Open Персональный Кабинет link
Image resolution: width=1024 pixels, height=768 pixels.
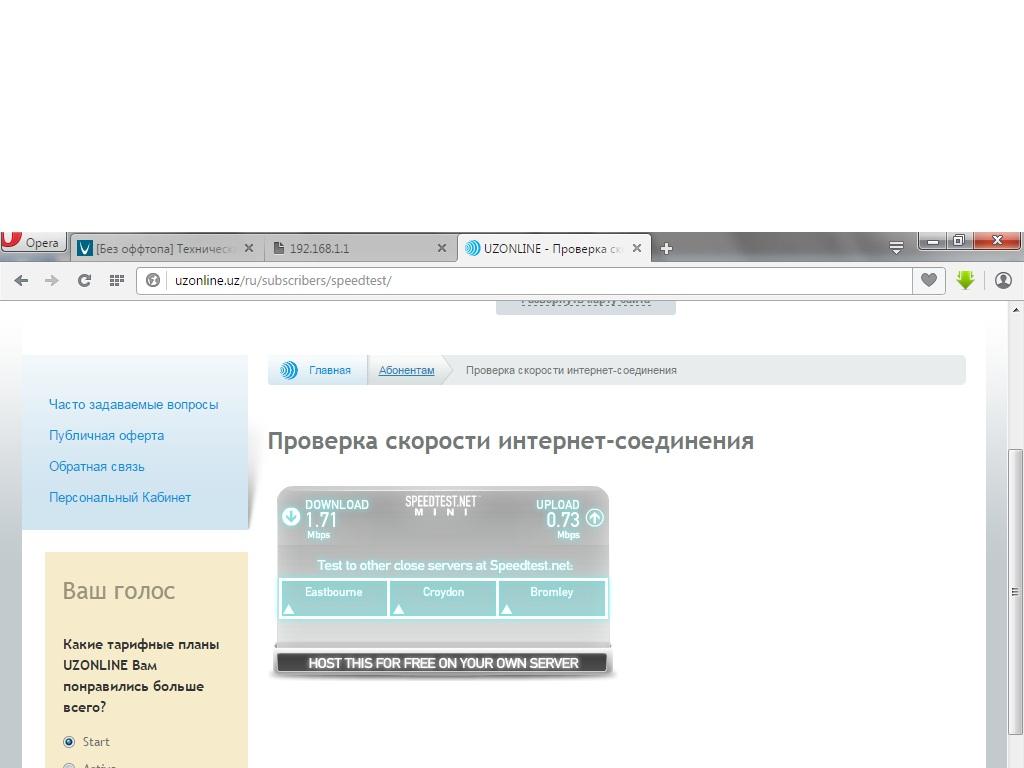click(x=120, y=498)
